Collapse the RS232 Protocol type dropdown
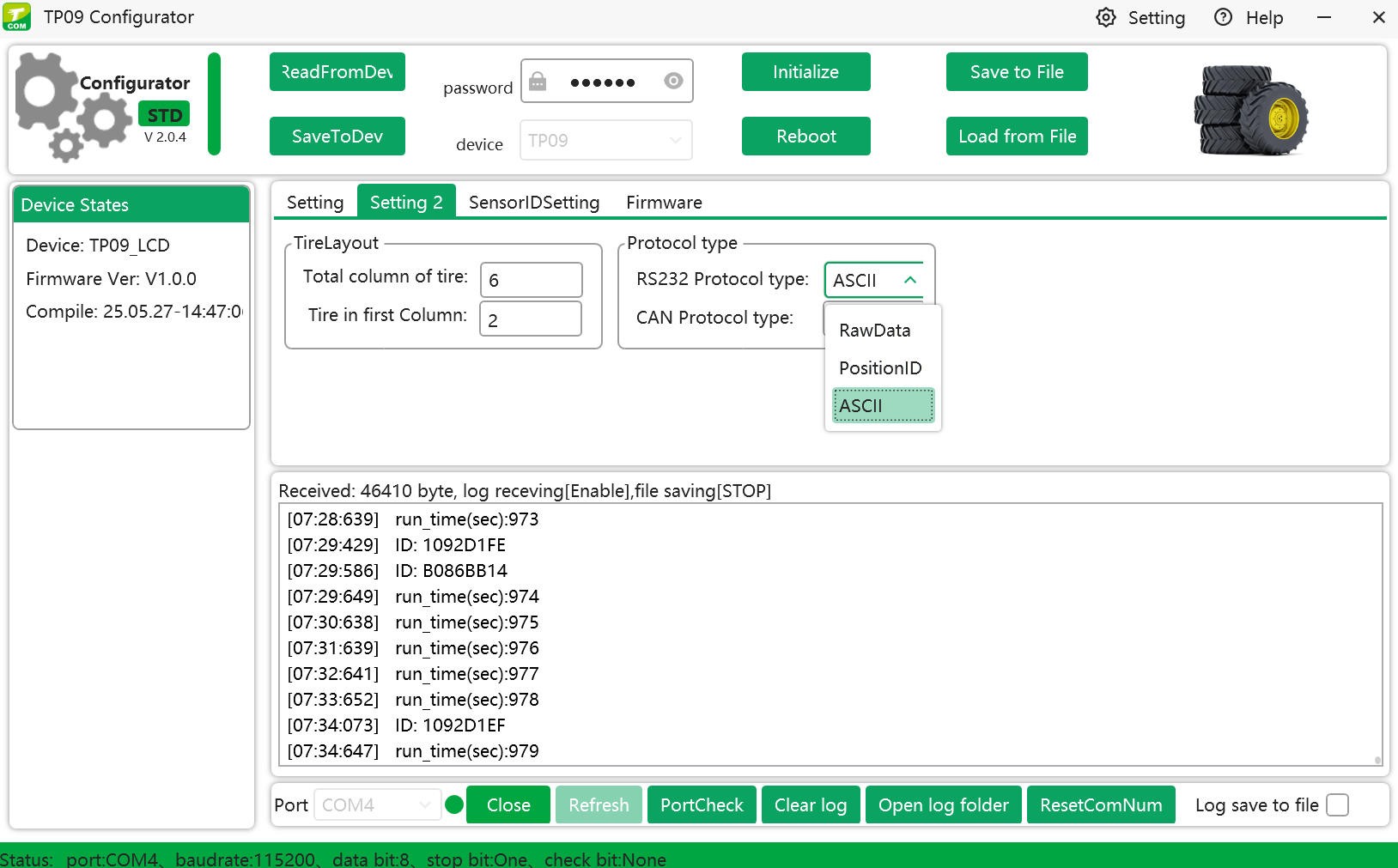The width and height of the screenshot is (1398, 868). pyautogui.click(x=909, y=280)
